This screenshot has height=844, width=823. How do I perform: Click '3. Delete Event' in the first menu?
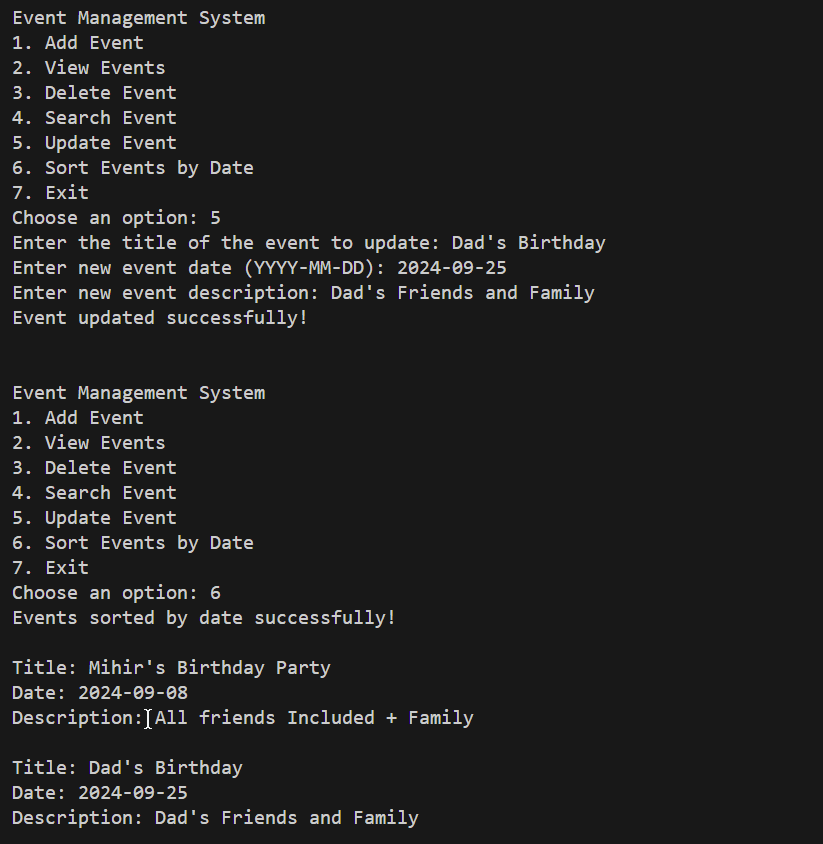click(x=94, y=93)
